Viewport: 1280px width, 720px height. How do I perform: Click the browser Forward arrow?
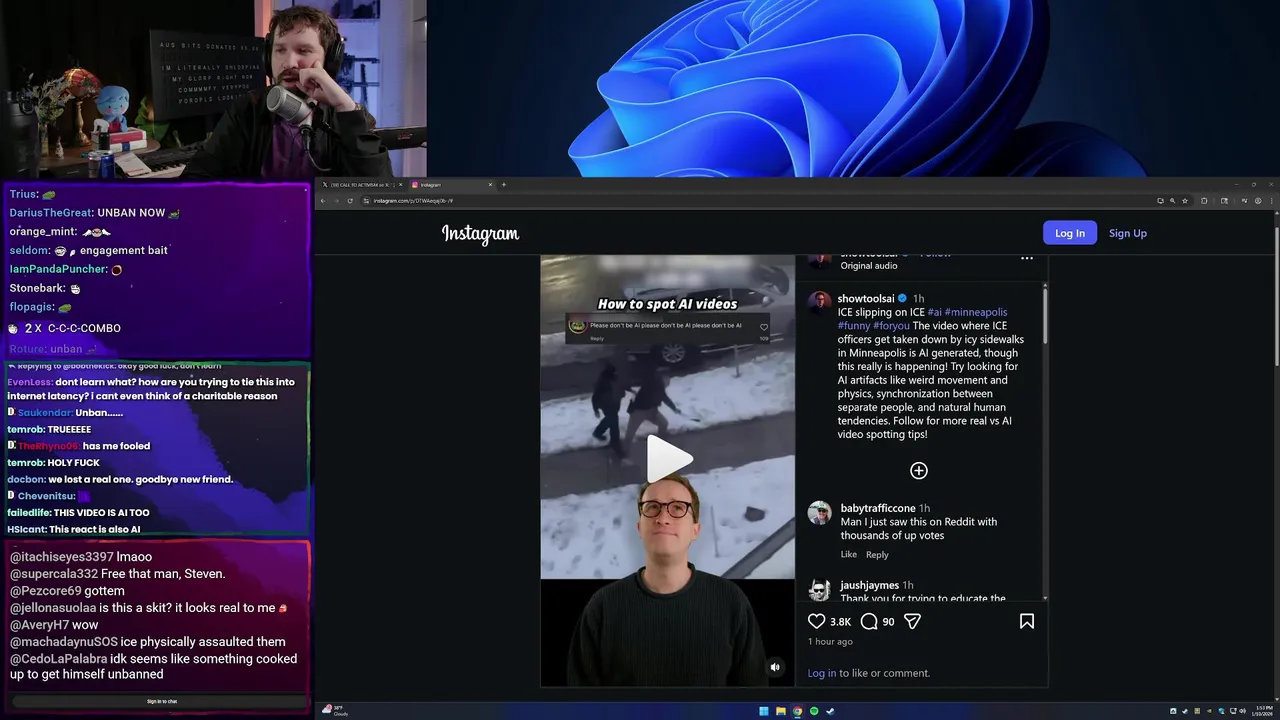click(336, 201)
